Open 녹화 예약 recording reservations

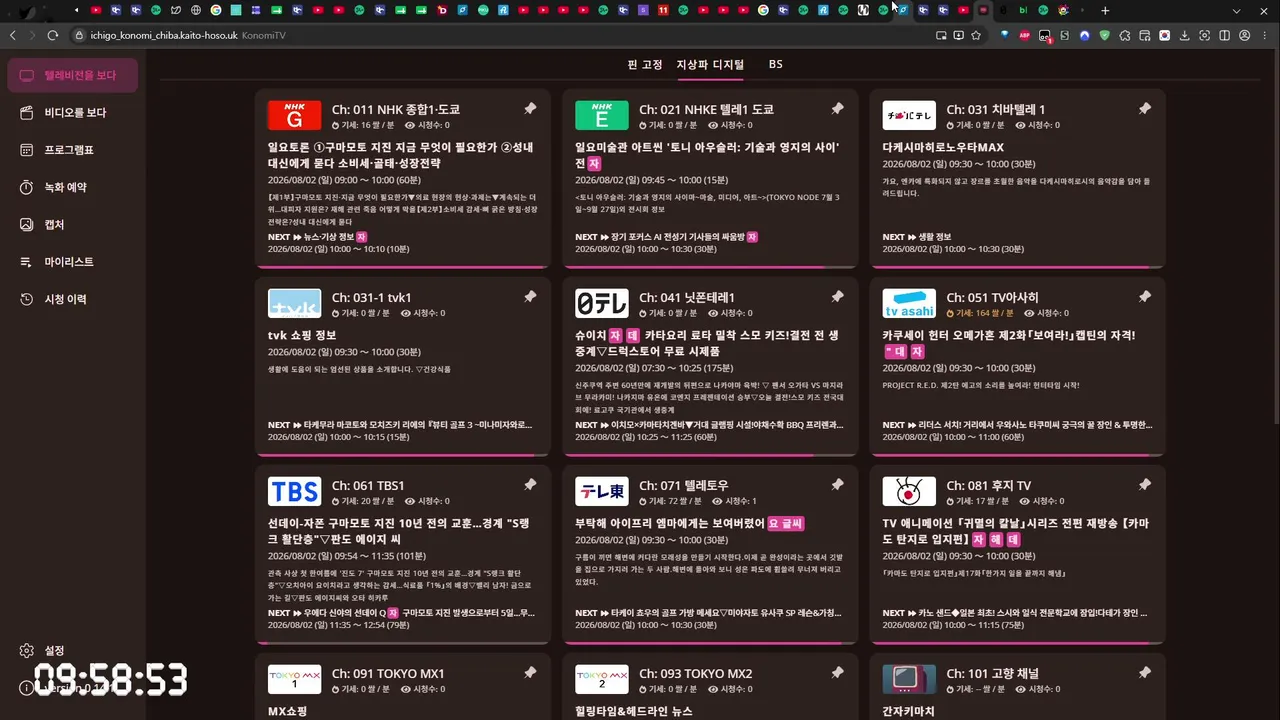click(x=72, y=187)
